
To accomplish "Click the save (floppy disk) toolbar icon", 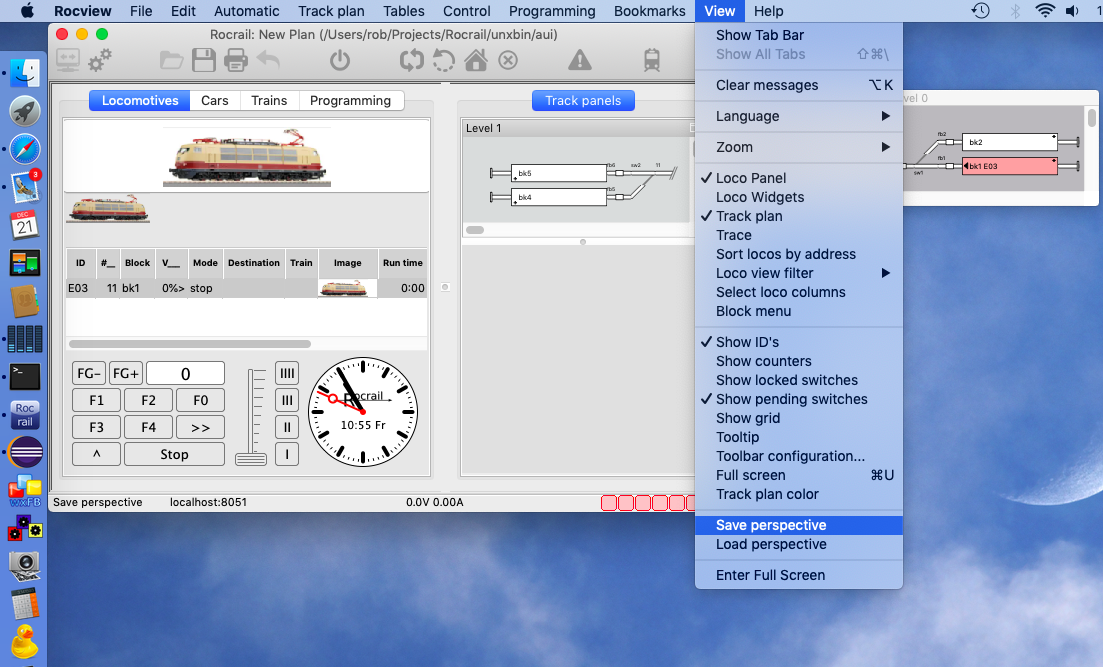I will [204, 61].
